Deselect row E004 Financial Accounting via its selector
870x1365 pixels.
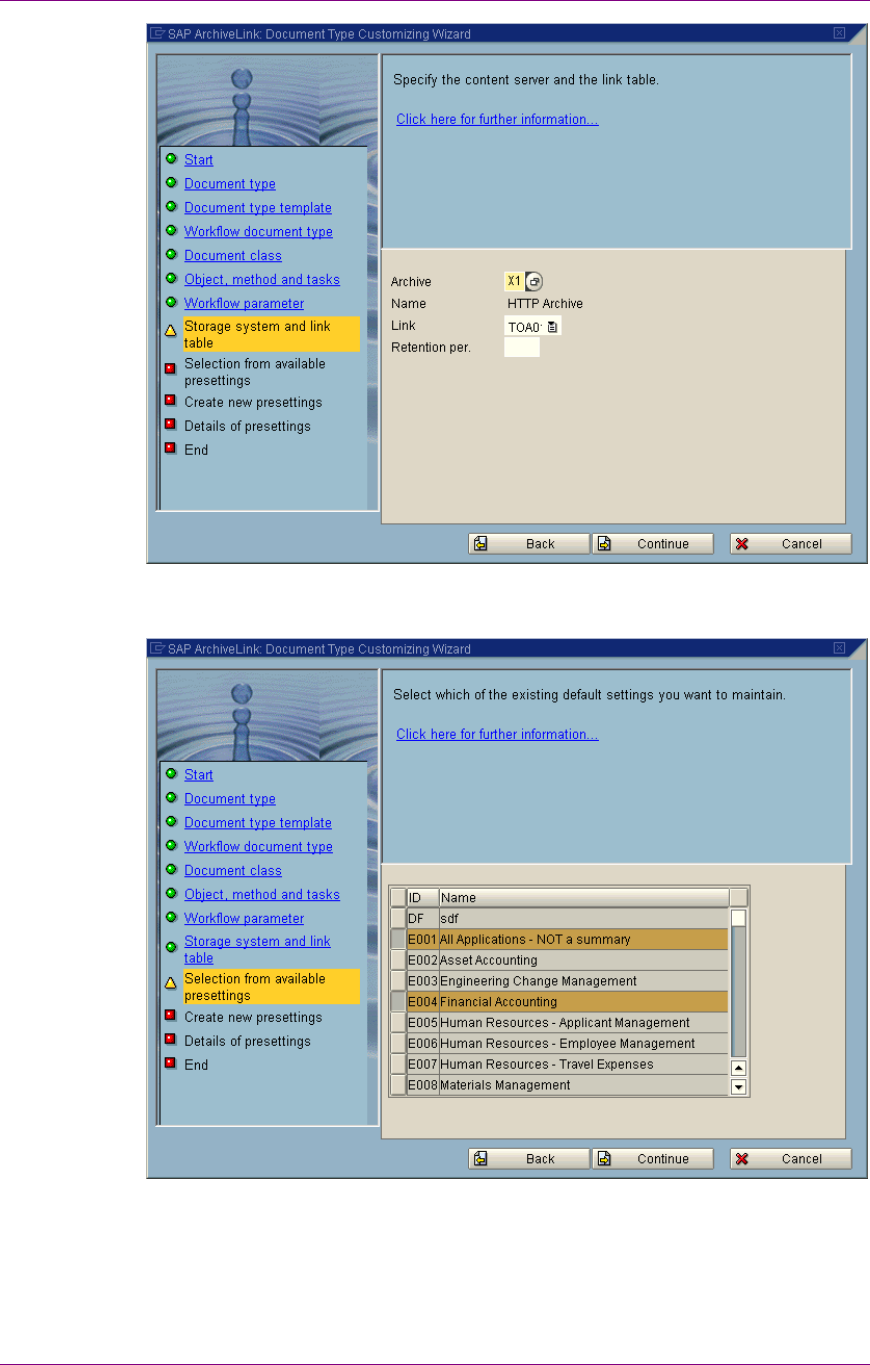coord(398,1002)
